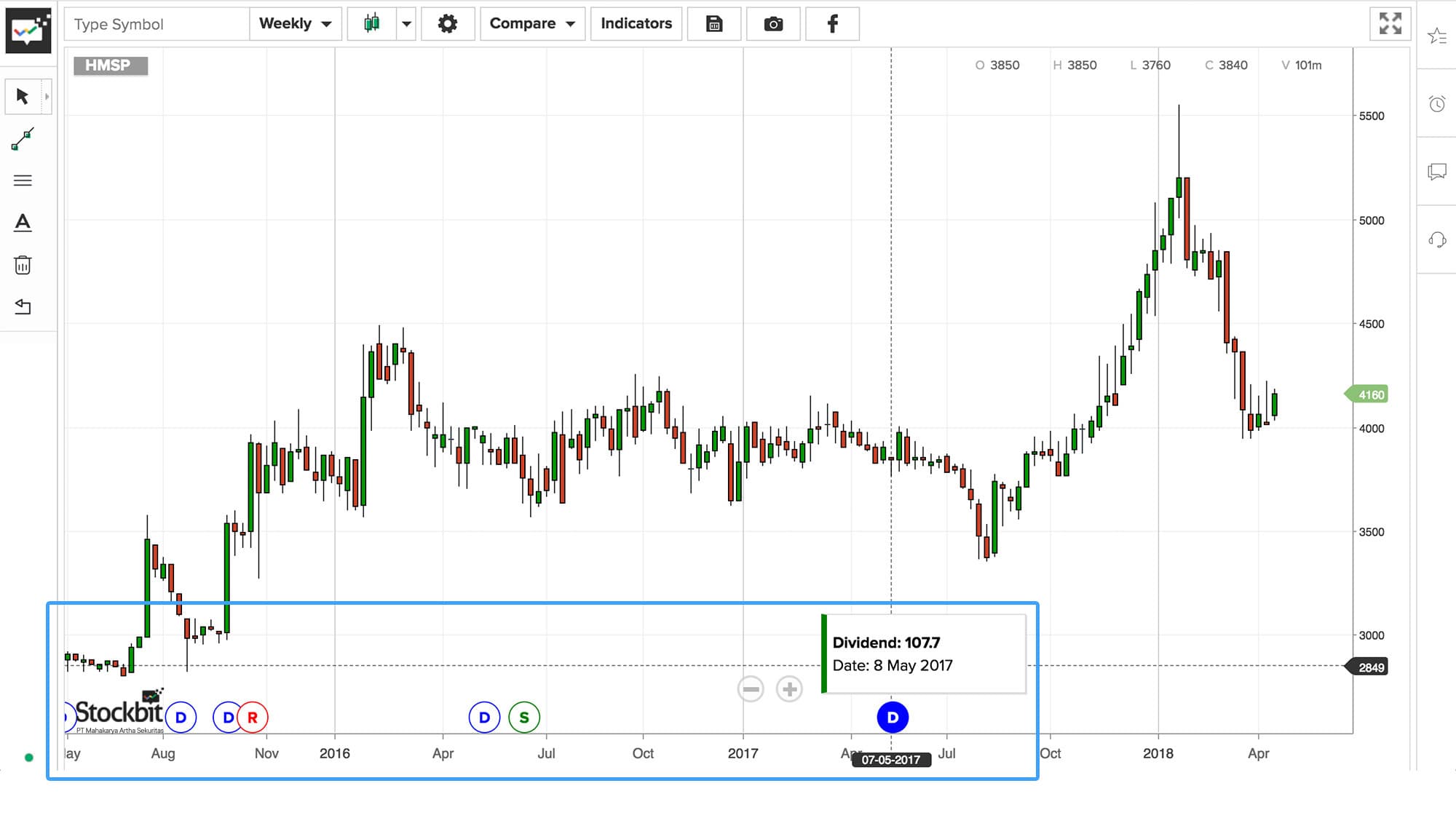Save the chart with floppy disk icon

click(x=714, y=24)
